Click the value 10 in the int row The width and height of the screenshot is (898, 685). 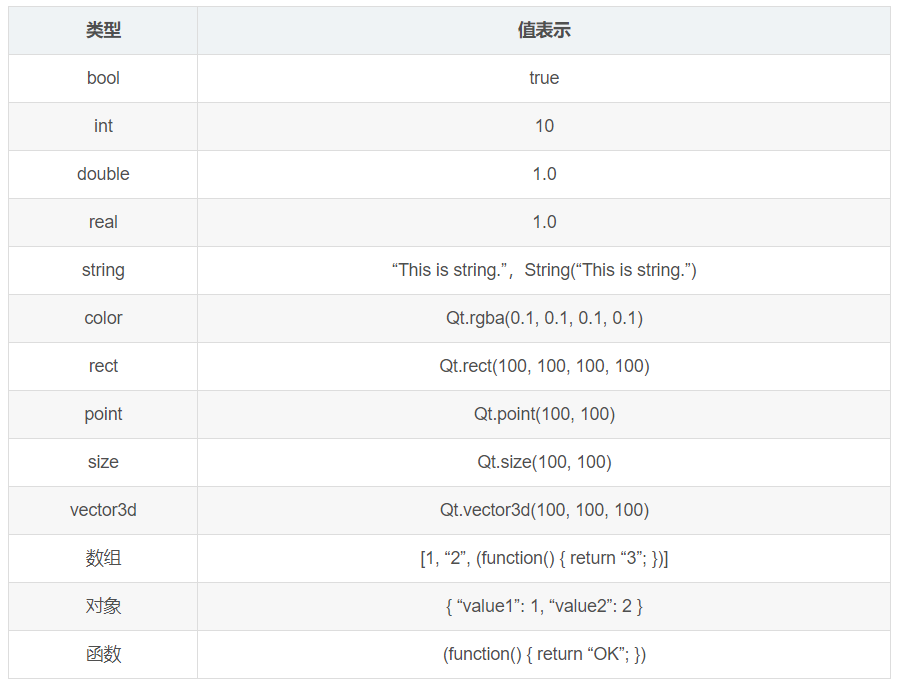(x=544, y=126)
